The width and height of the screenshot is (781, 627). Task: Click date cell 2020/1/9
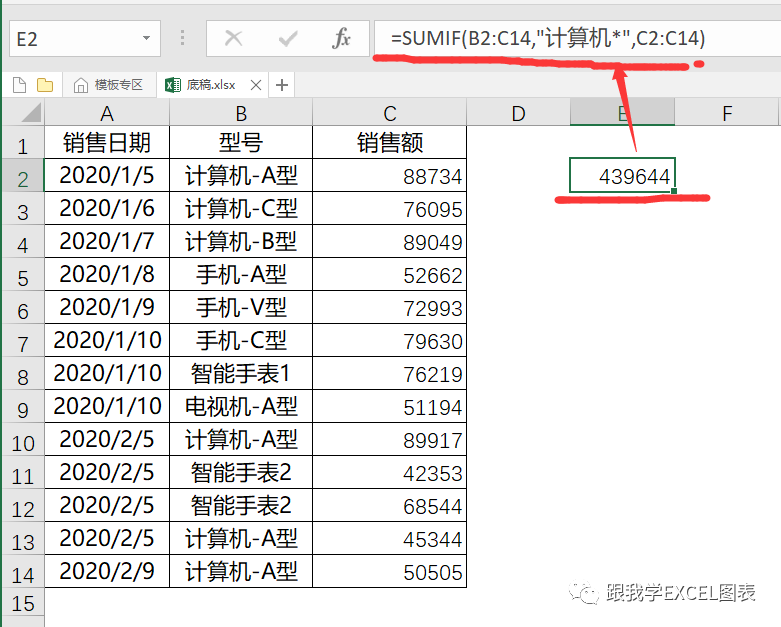click(107, 307)
